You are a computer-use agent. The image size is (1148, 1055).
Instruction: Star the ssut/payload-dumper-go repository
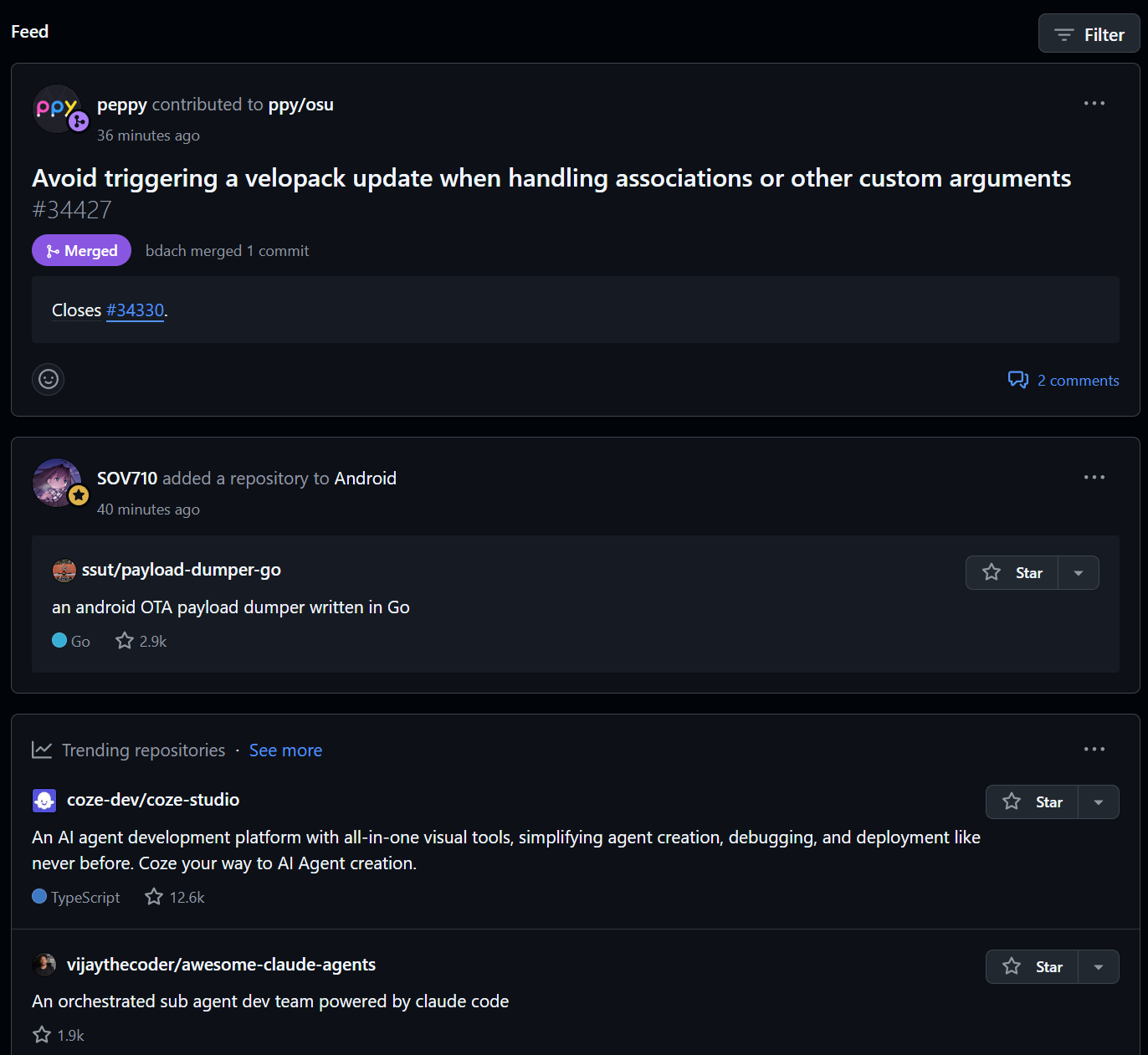1012,572
